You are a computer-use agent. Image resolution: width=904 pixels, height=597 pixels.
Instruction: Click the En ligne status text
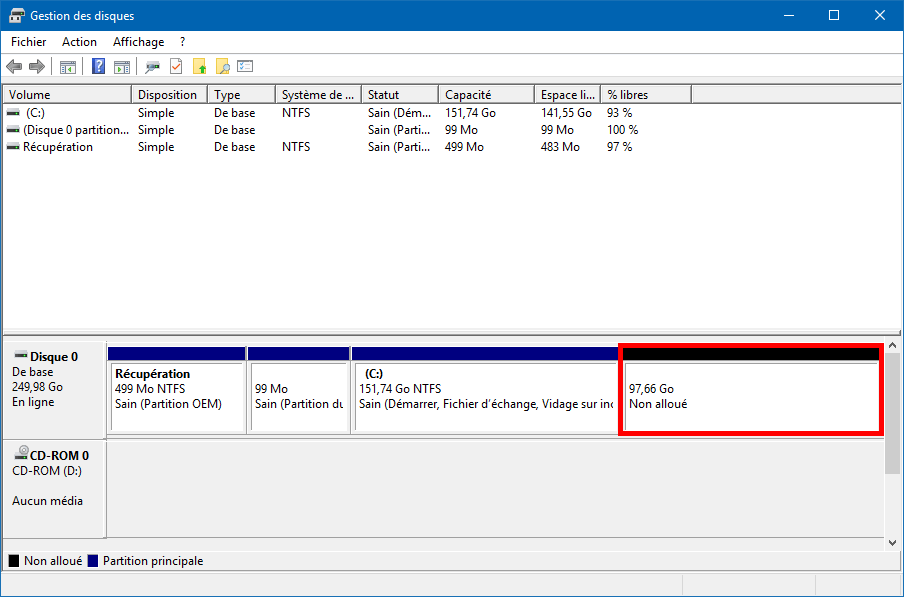[x=33, y=402]
